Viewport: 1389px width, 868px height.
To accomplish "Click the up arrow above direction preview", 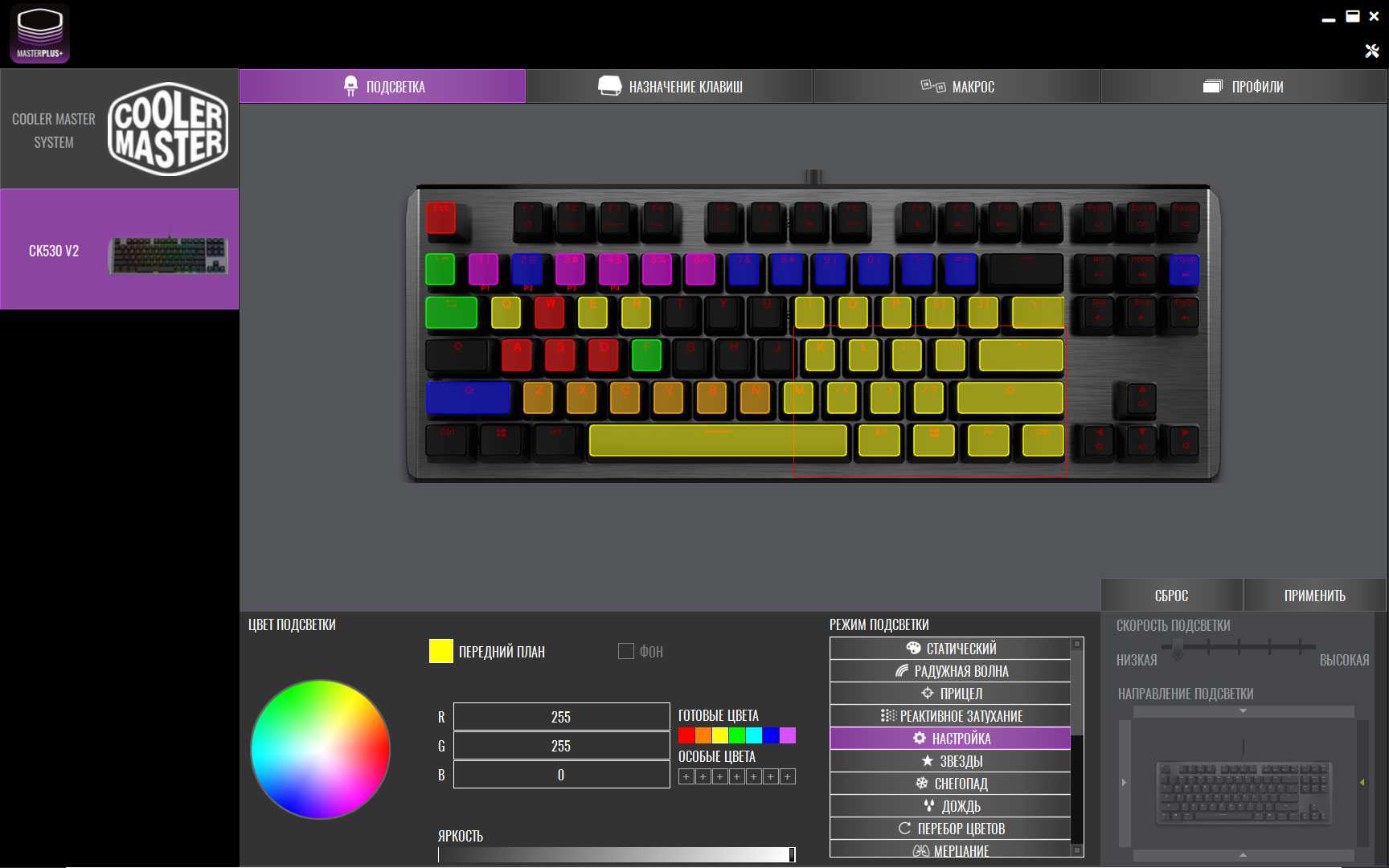I will pos(1243,711).
